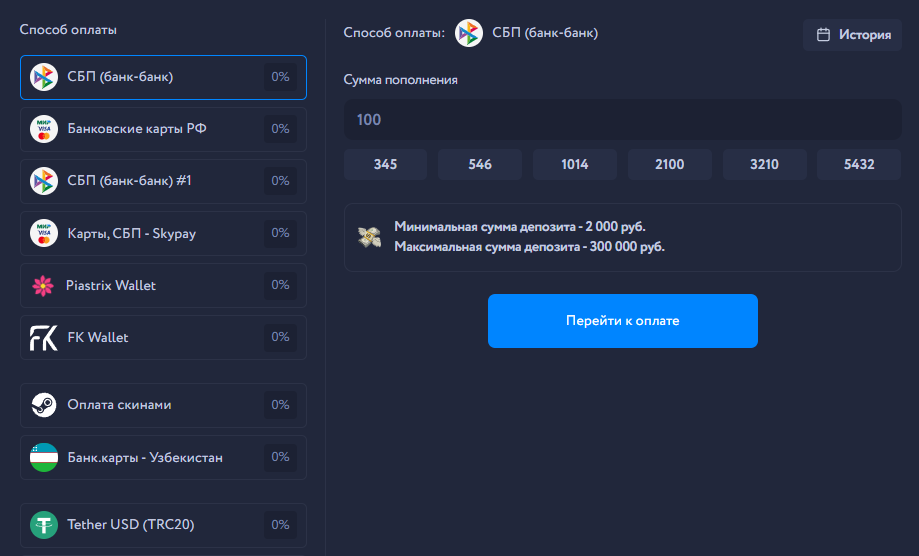Click the Uzbekistan flag icon
Screen dimensions: 919x556
click(x=44, y=457)
